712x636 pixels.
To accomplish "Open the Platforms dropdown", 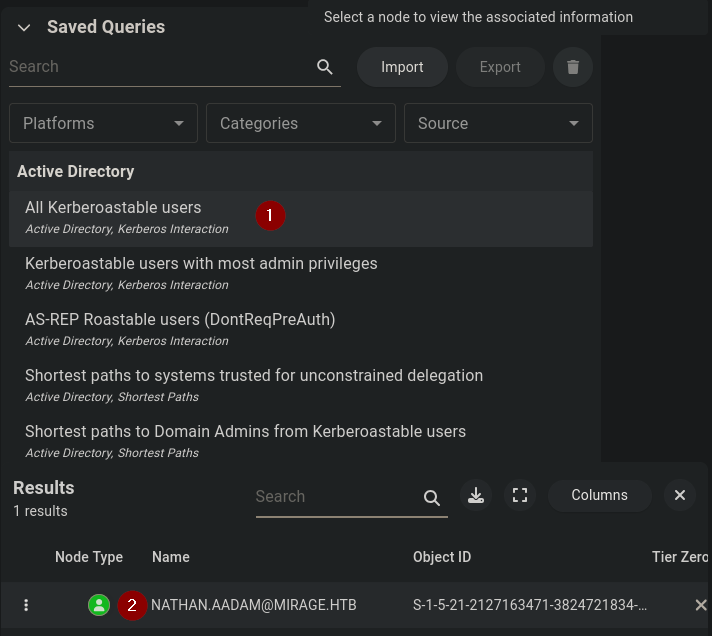I will (x=103, y=123).
